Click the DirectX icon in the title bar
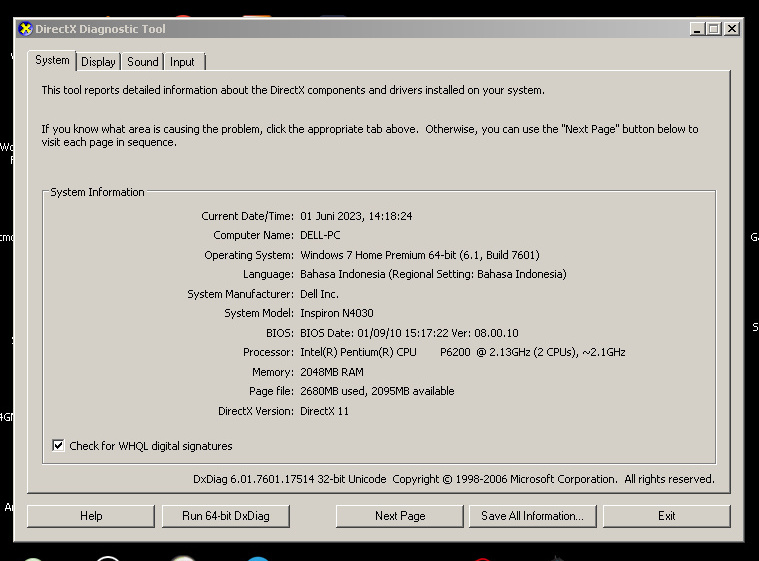759x561 pixels. [x=25, y=29]
